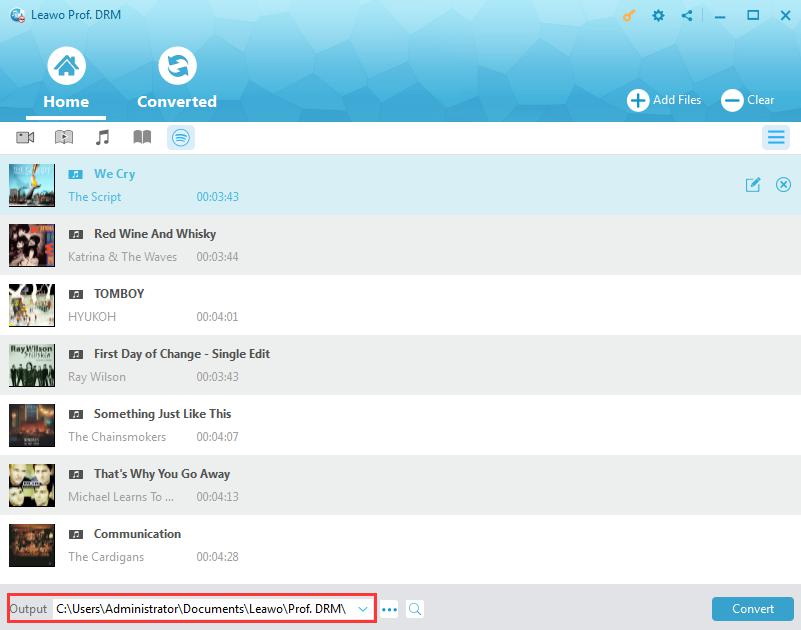This screenshot has height=630, width=801.
Task: Select the TOMBOY track title
Action: tap(119, 294)
